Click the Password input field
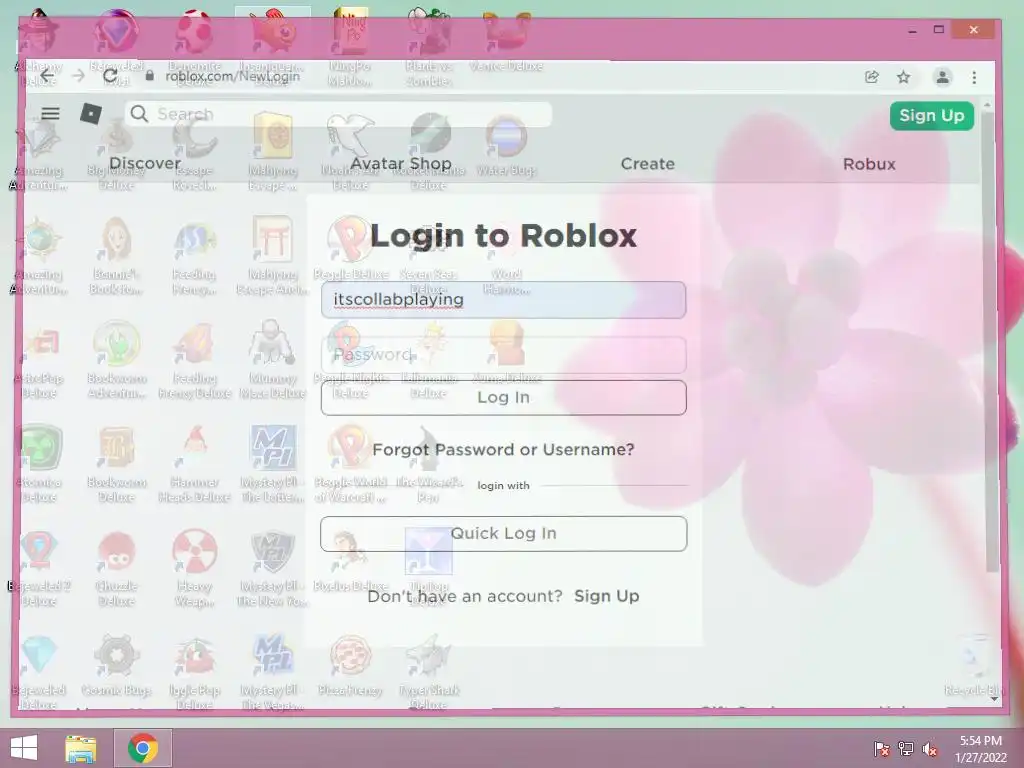The image size is (1024, 768). (x=504, y=355)
